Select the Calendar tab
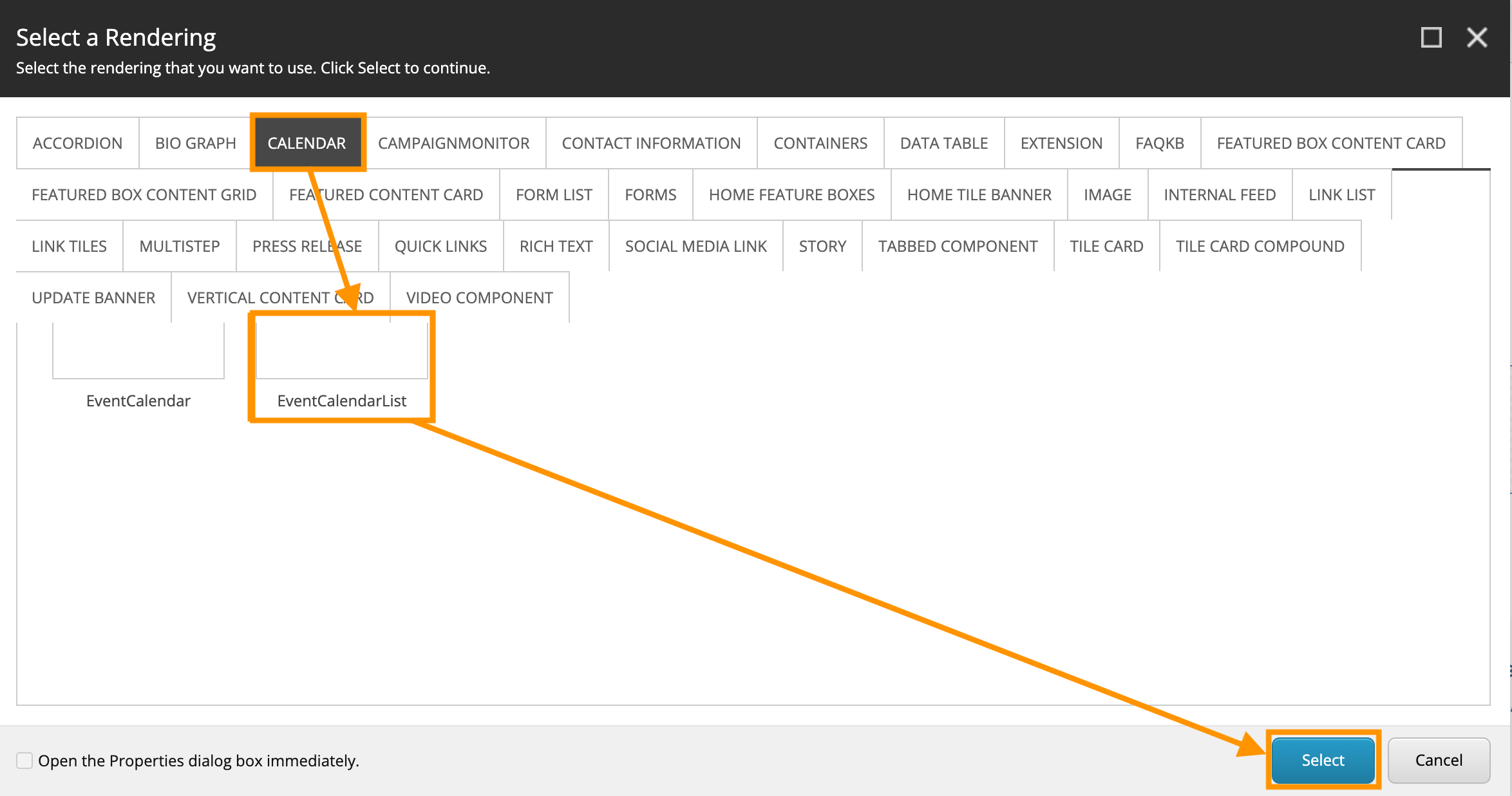 (307, 143)
